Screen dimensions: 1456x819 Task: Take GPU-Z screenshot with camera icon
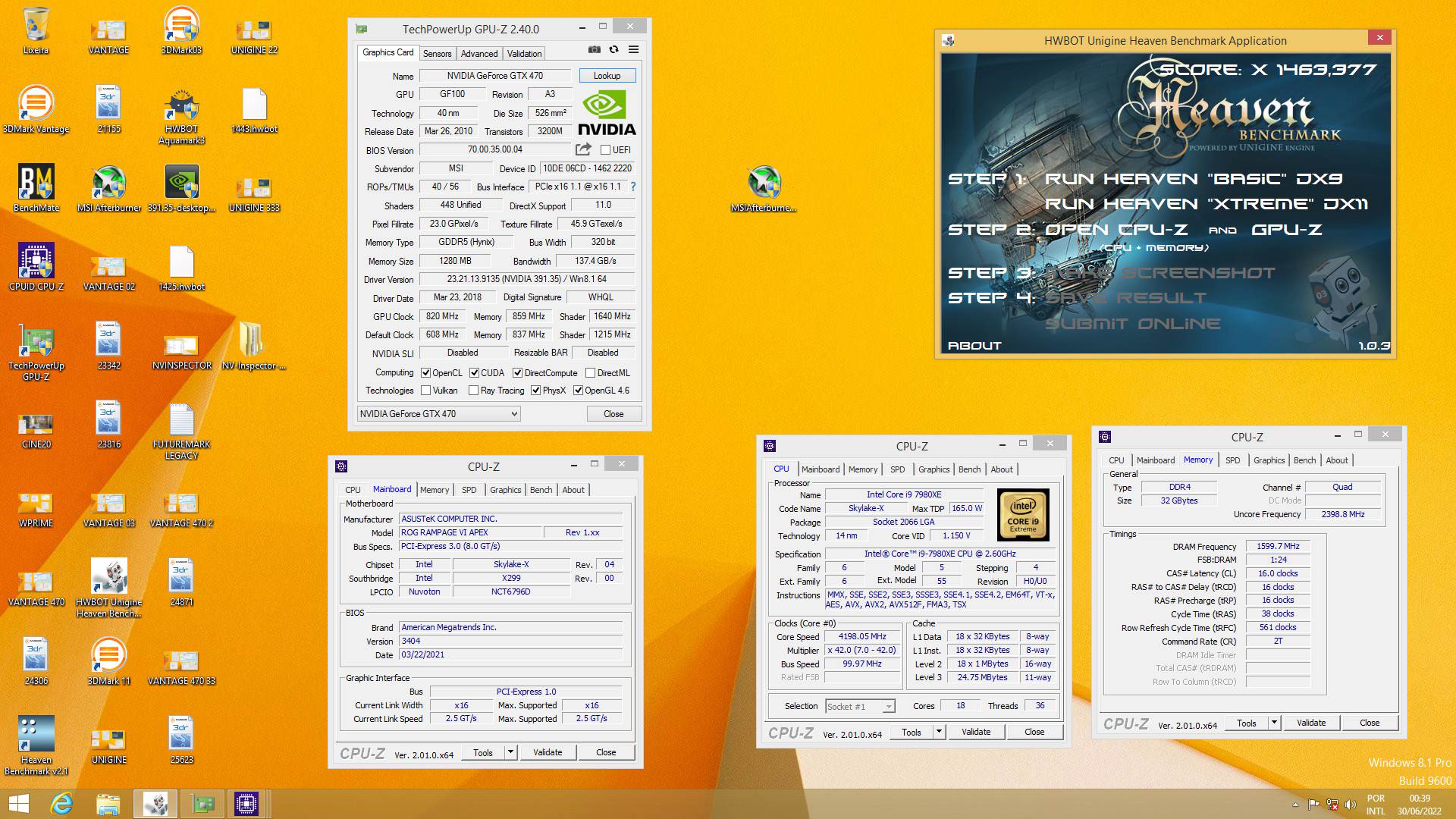click(x=595, y=49)
